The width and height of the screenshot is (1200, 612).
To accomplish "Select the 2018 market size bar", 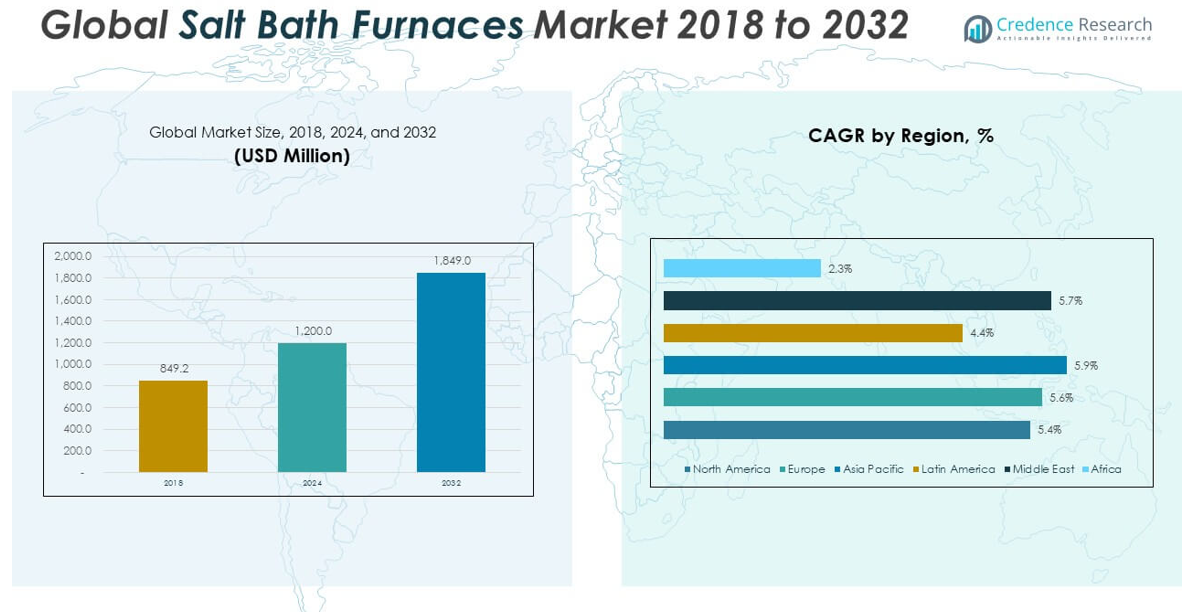I will point(173,426).
